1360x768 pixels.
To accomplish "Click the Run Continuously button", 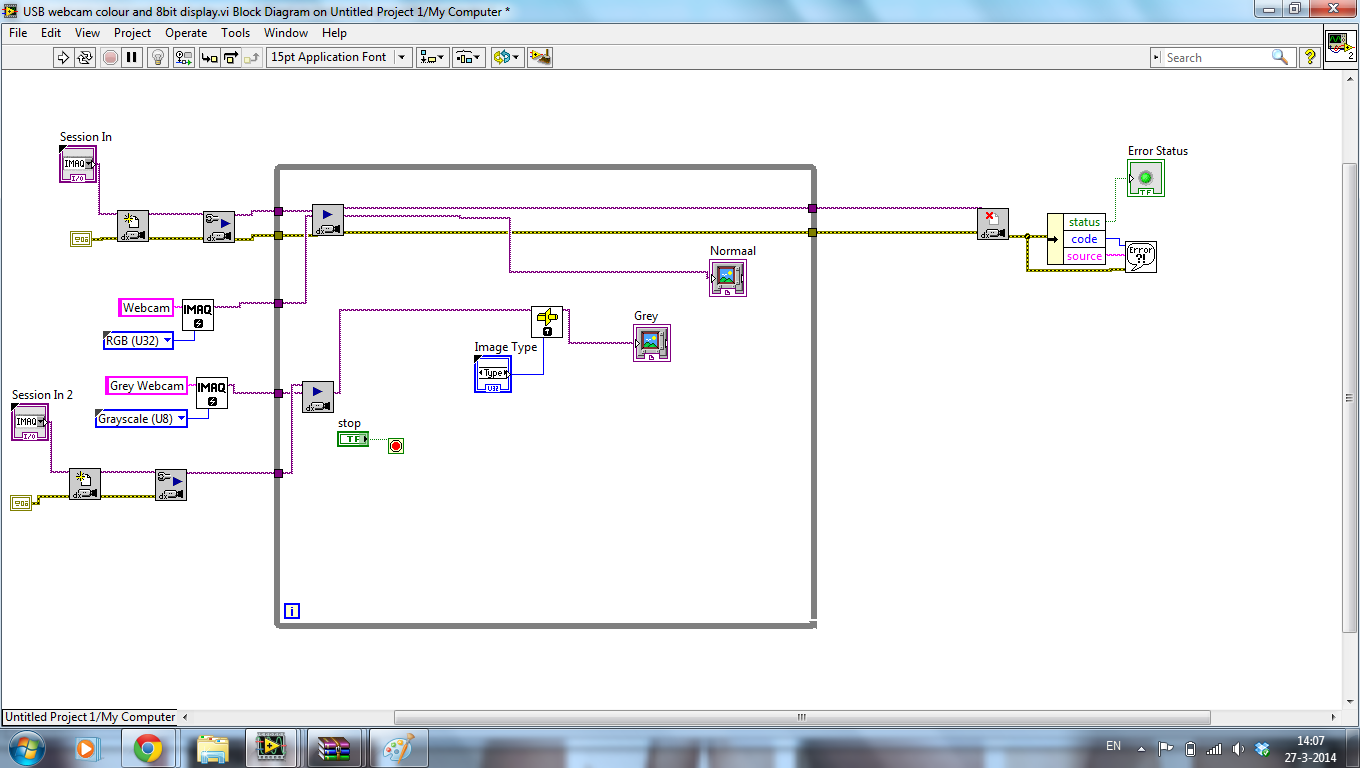I will click(x=85, y=57).
